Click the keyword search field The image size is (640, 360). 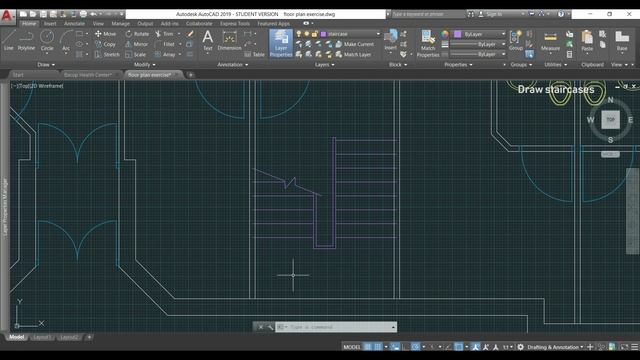pyautogui.click(x=428, y=14)
